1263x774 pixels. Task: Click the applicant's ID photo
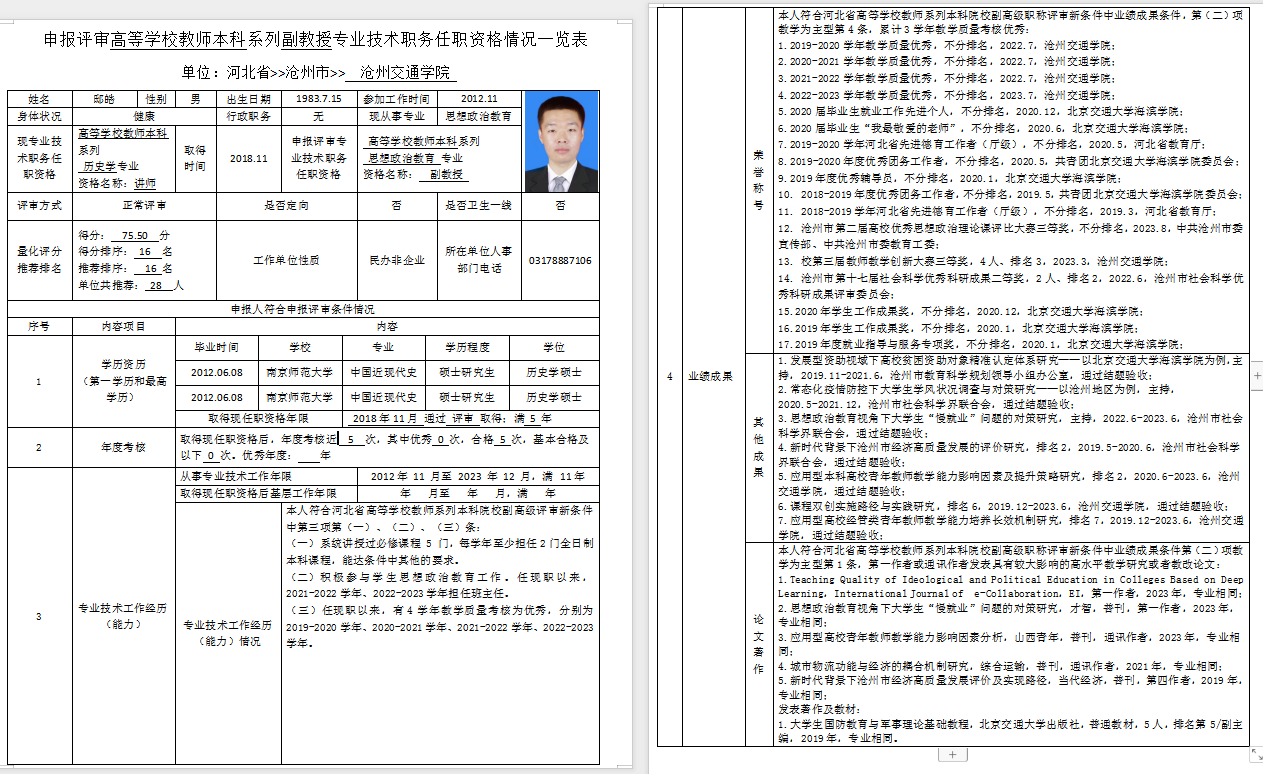tap(562, 141)
